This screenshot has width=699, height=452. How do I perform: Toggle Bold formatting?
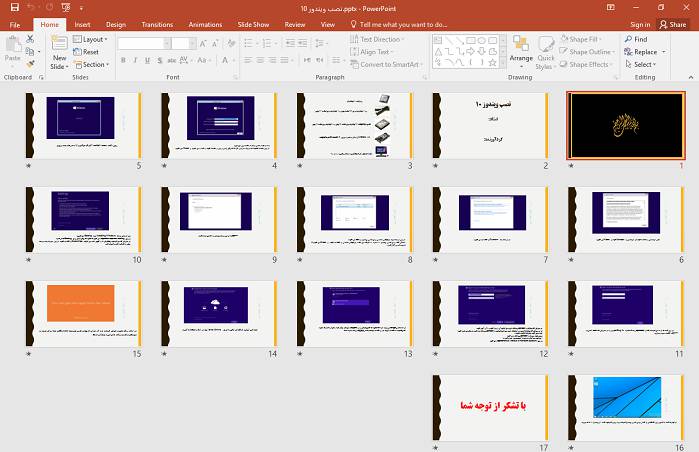123,60
